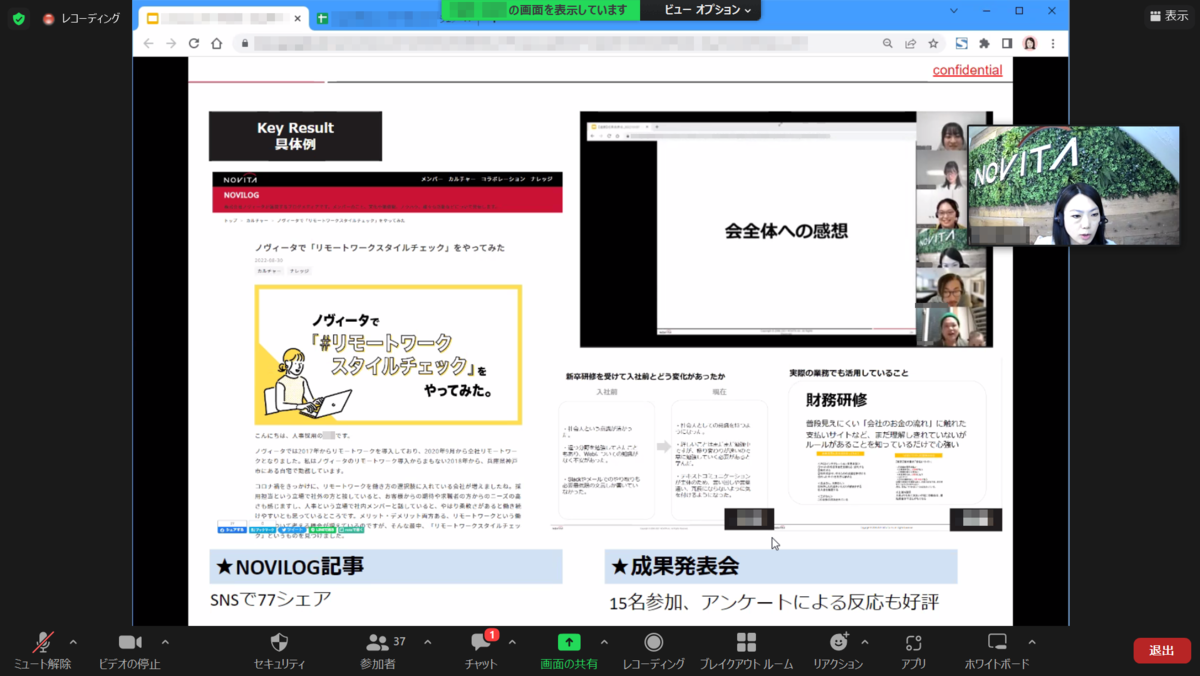Select the first Chrome tab with yellow icon

pos(224,18)
